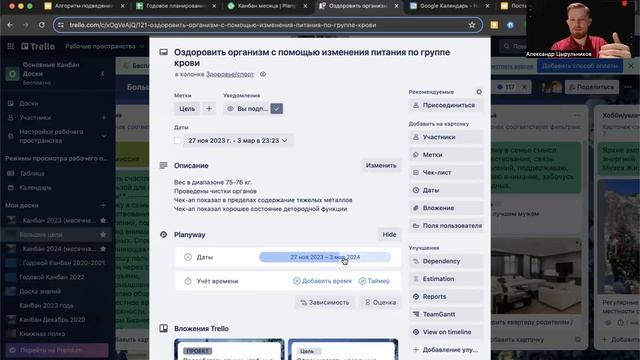
Task: Open 'Доска знаний' board
Action: click(x=40, y=291)
